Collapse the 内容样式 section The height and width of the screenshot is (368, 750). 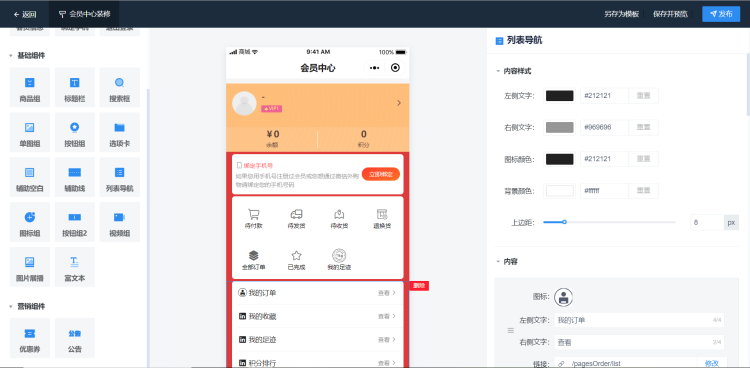[497, 71]
